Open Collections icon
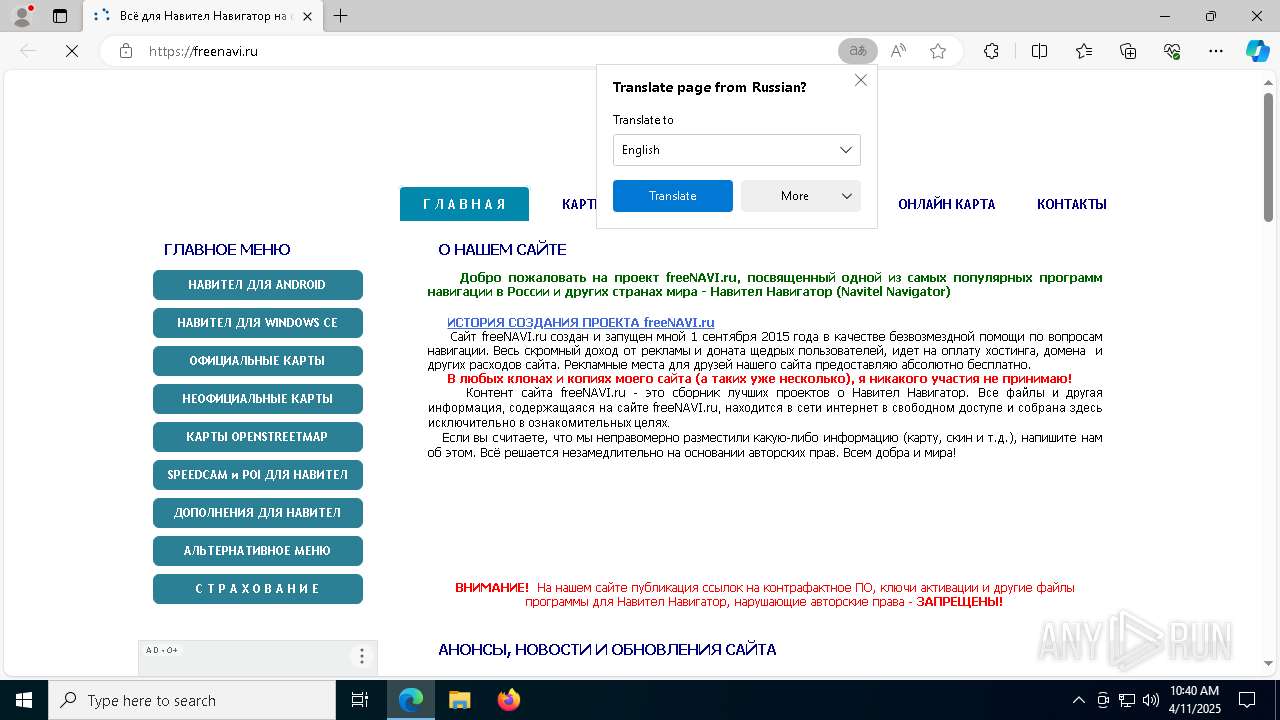Screen dimensions: 1280x720 (1128, 51)
